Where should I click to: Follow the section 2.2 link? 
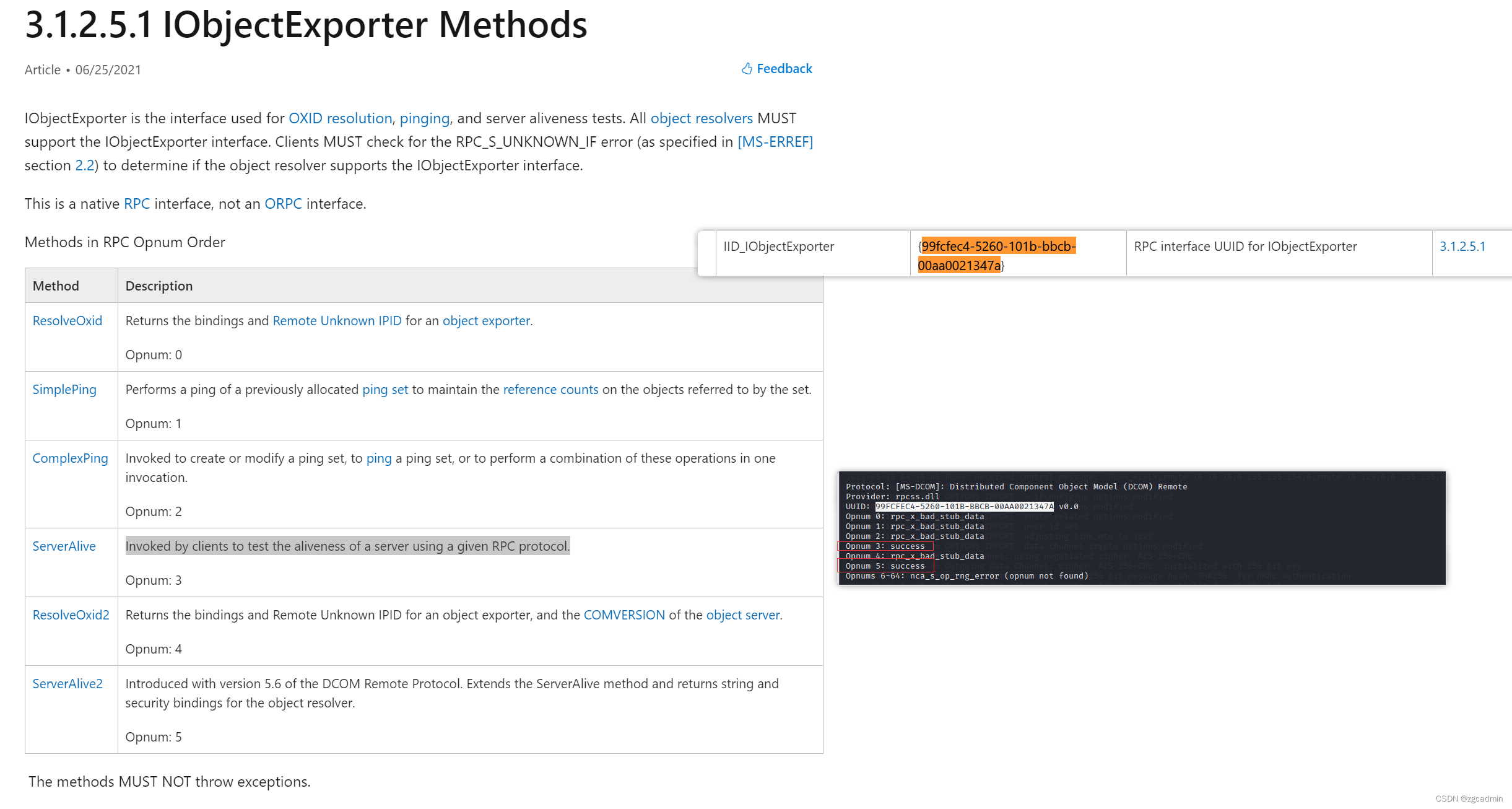85,165
